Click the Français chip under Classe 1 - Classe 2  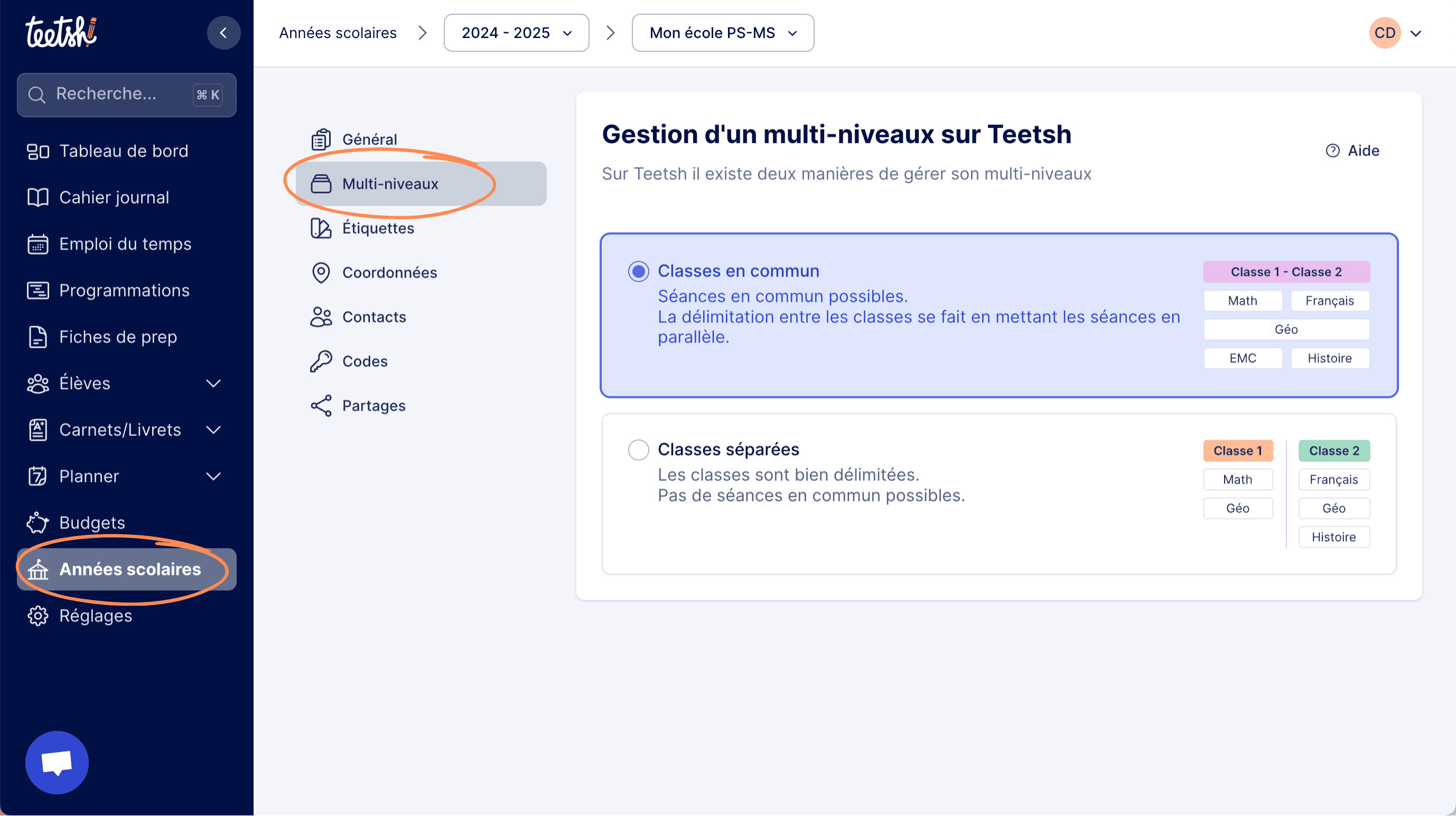click(1329, 301)
